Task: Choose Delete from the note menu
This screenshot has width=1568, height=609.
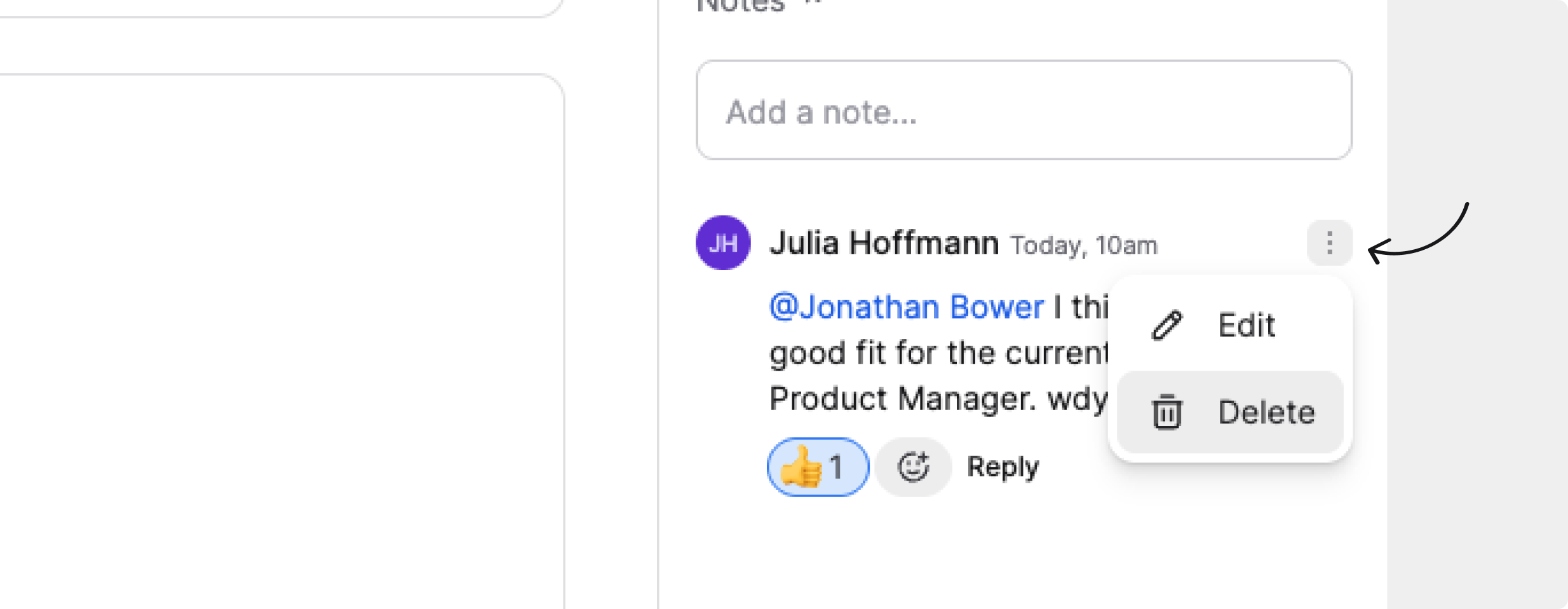Action: click(1266, 412)
